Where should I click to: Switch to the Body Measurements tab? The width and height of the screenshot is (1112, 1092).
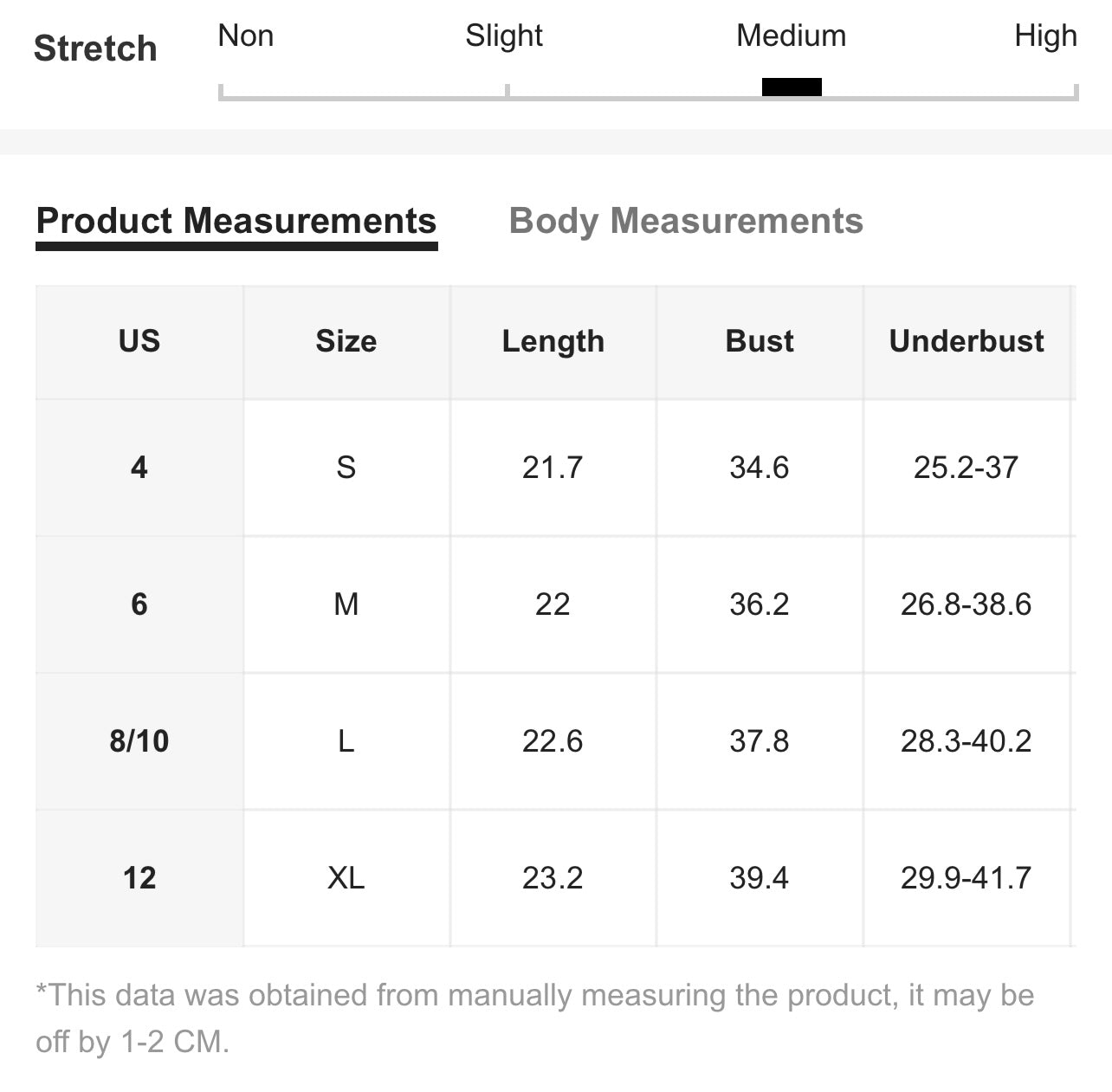click(686, 221)
